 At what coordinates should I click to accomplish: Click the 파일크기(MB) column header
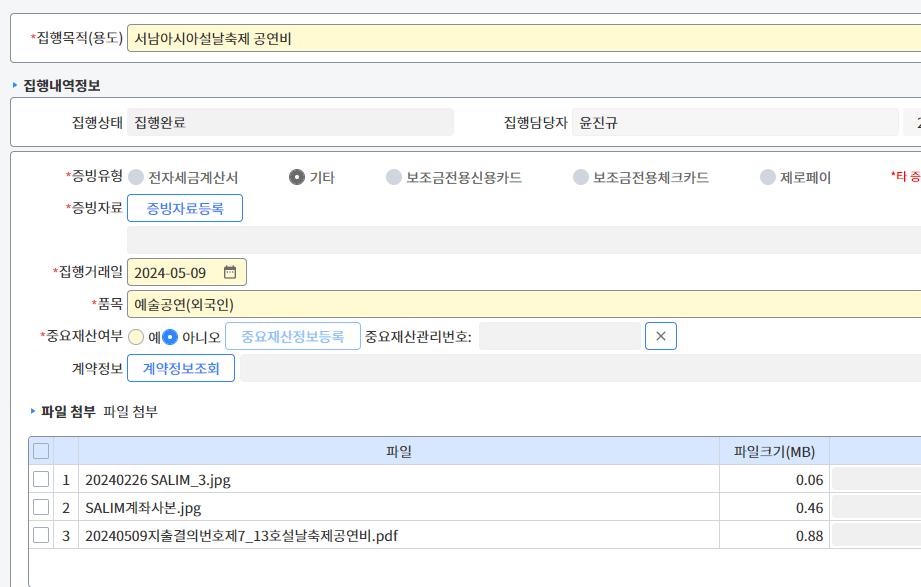[x=774, y=451]
